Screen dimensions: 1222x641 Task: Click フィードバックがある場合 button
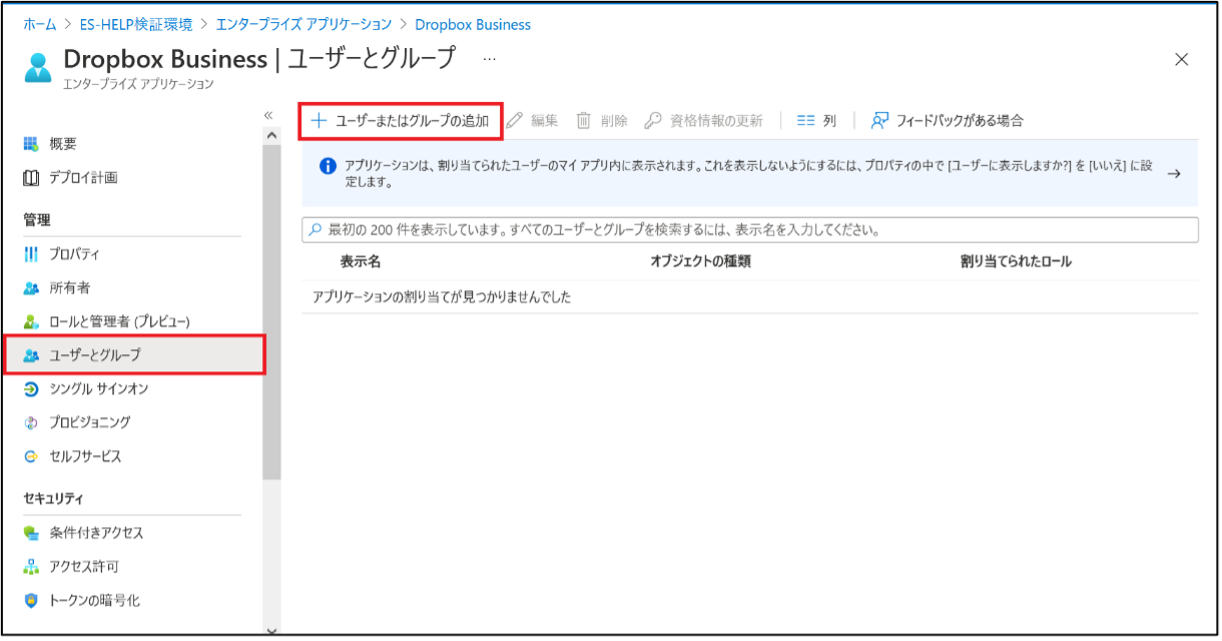948,121
